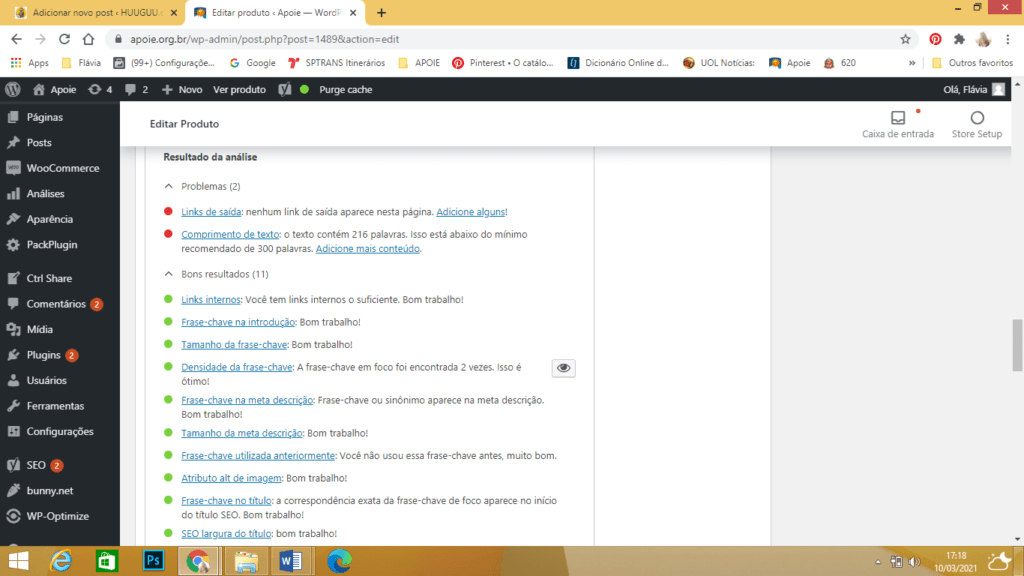
Task: Open the Windows Start menu
Action: coord(18,561)
